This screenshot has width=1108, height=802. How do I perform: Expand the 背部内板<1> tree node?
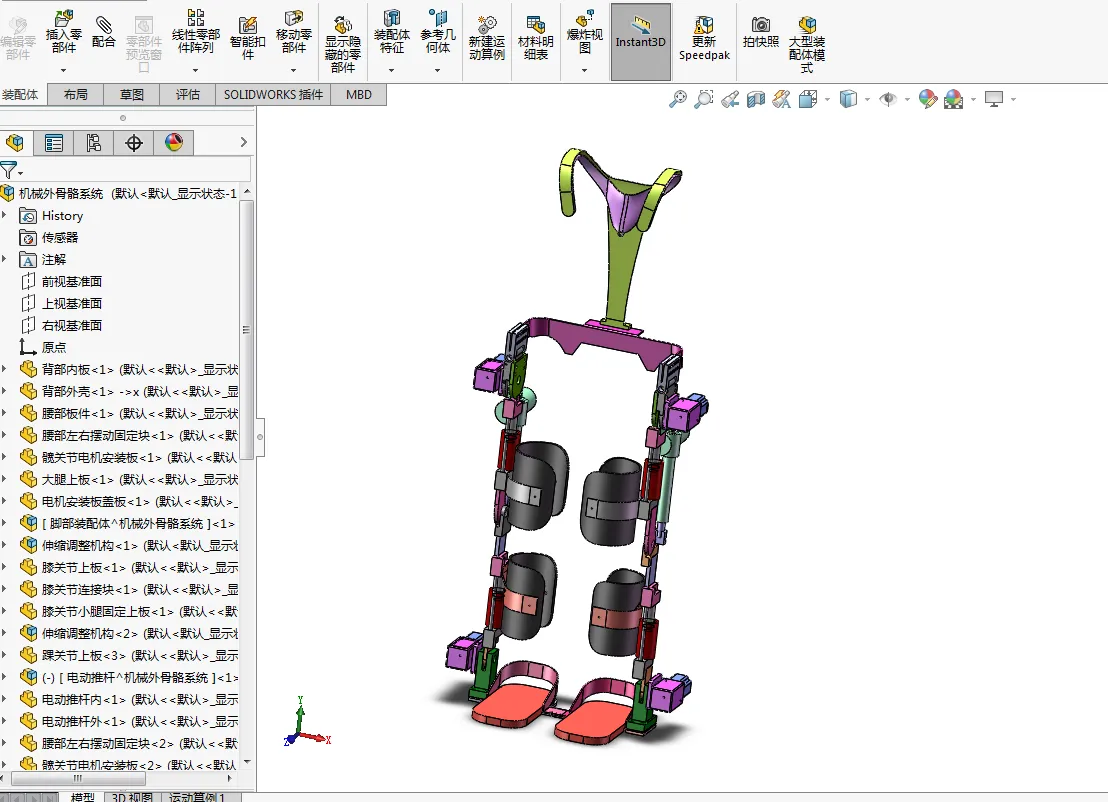pyautogui.click(x=5, y=369)
